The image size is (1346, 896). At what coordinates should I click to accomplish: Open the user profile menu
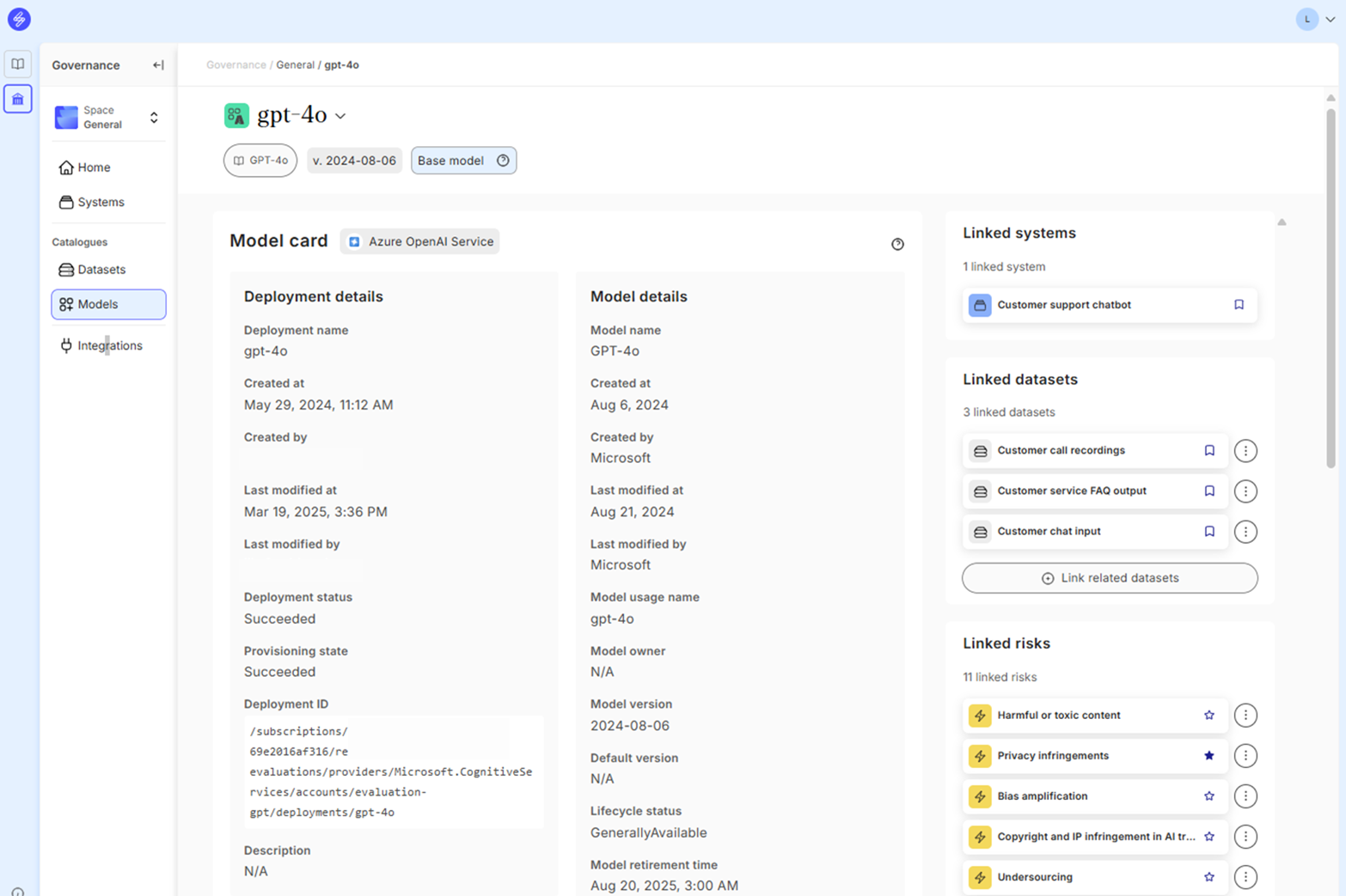tap(1315, 19)
